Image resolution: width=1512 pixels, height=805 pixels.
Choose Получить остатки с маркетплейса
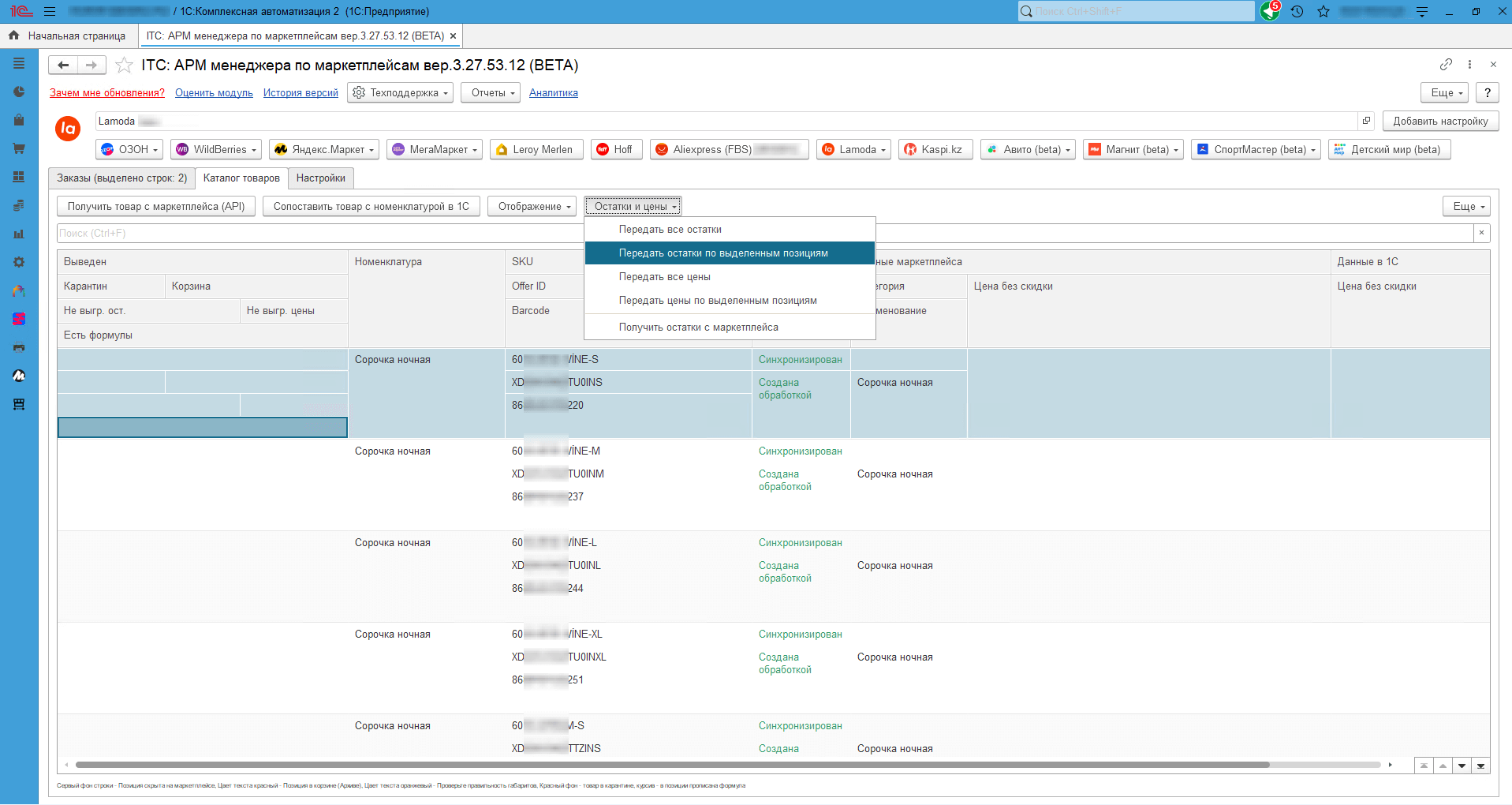tap(698, 328)
